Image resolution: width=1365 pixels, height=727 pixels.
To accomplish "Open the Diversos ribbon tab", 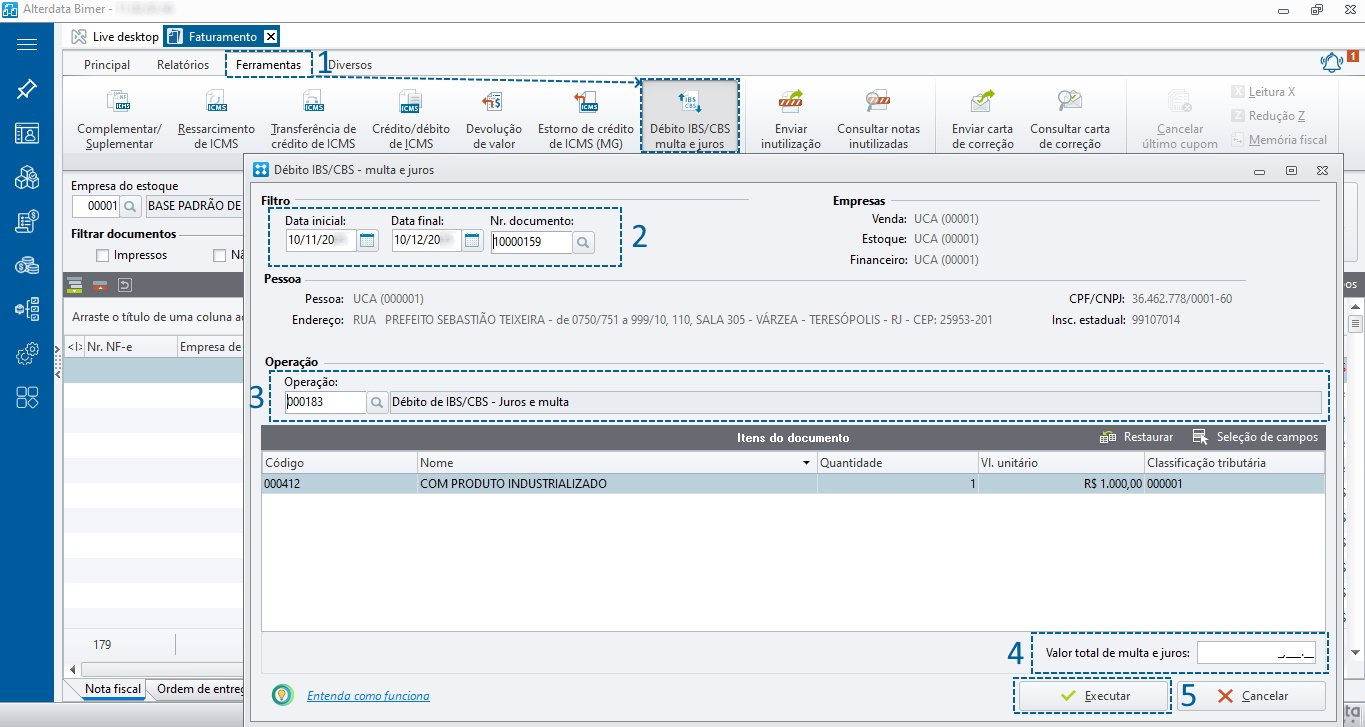I will coord(350,65).
